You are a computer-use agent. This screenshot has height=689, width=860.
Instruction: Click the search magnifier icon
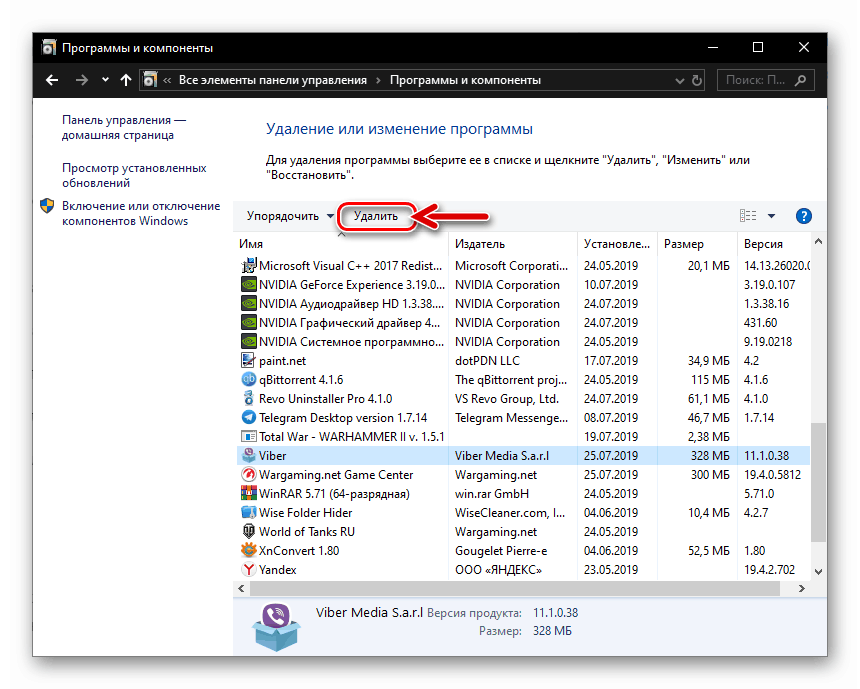coord(801,80)
